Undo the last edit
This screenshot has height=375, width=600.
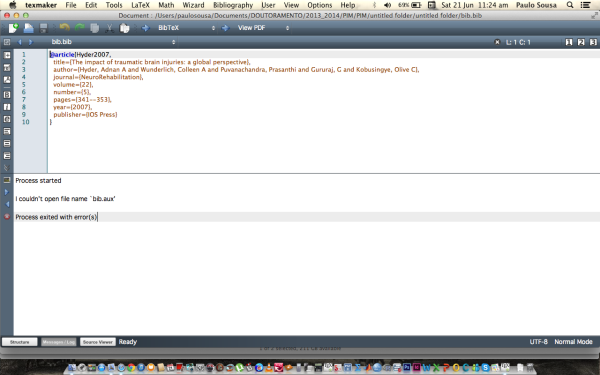(x=65, y=28)
